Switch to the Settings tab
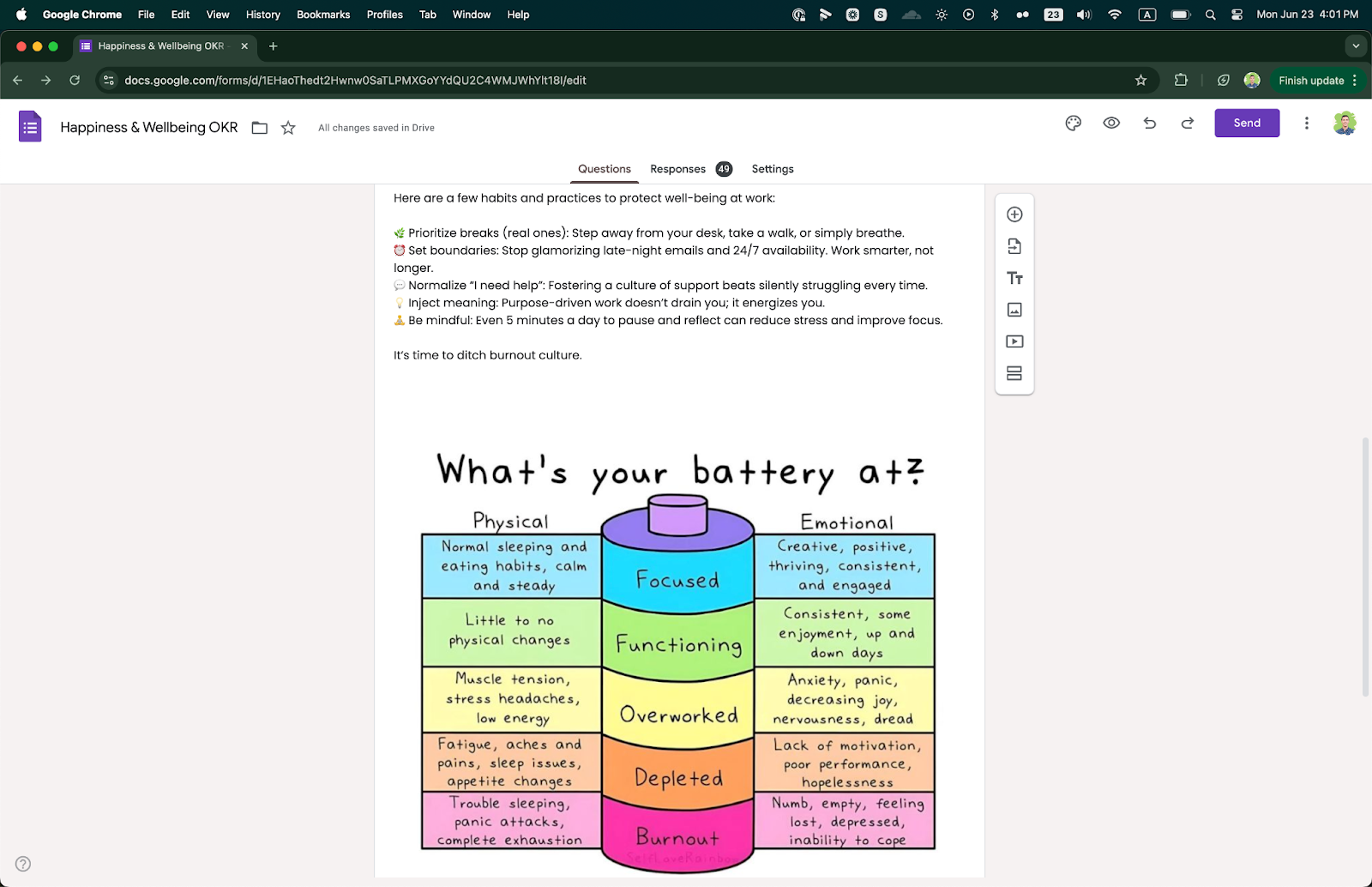The height and width of the screenshot is (887, 1372). (773, 169)
